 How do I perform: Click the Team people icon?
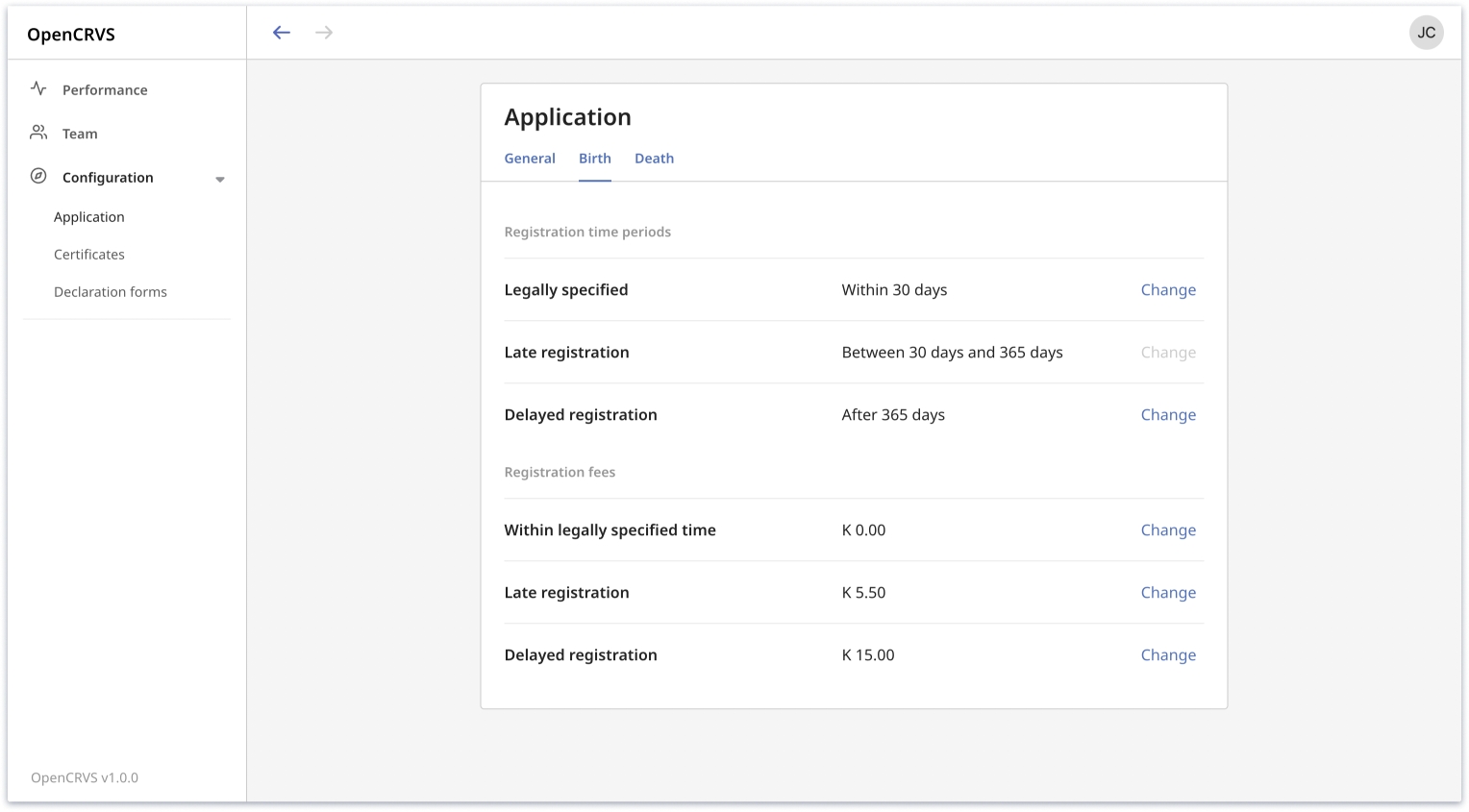click(x=38, y=133)
